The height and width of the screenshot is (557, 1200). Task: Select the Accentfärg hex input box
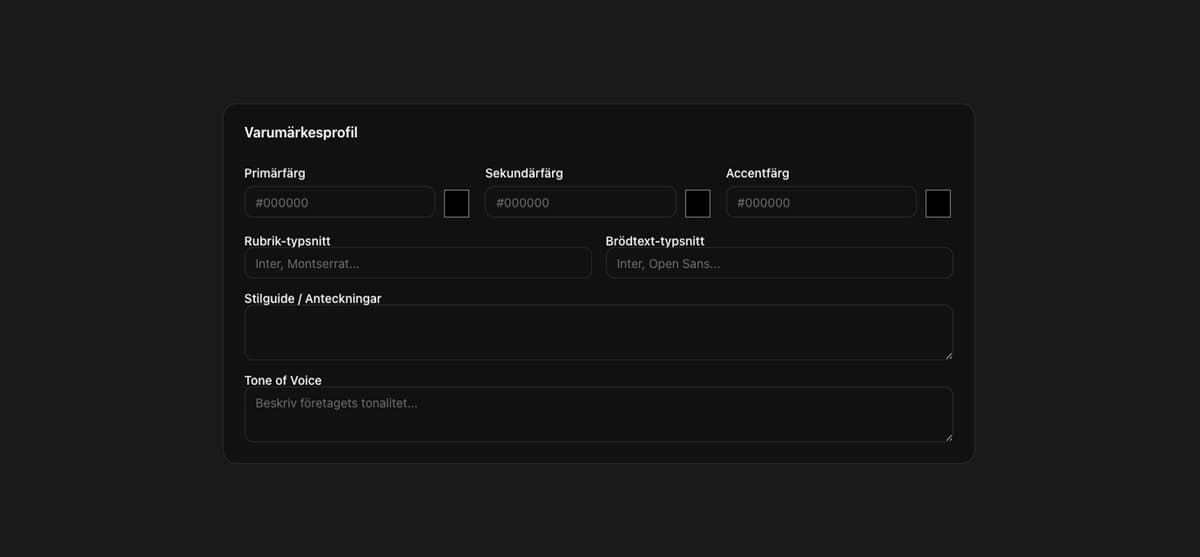pyautogui.click(x=821, y=202)
